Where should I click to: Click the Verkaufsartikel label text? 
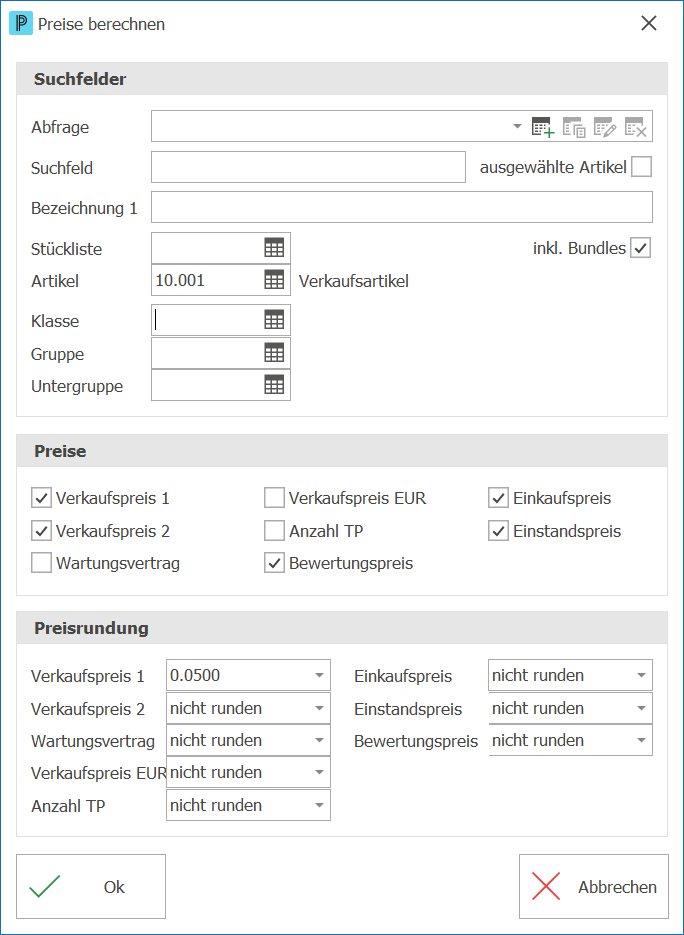tap(354, 281)
